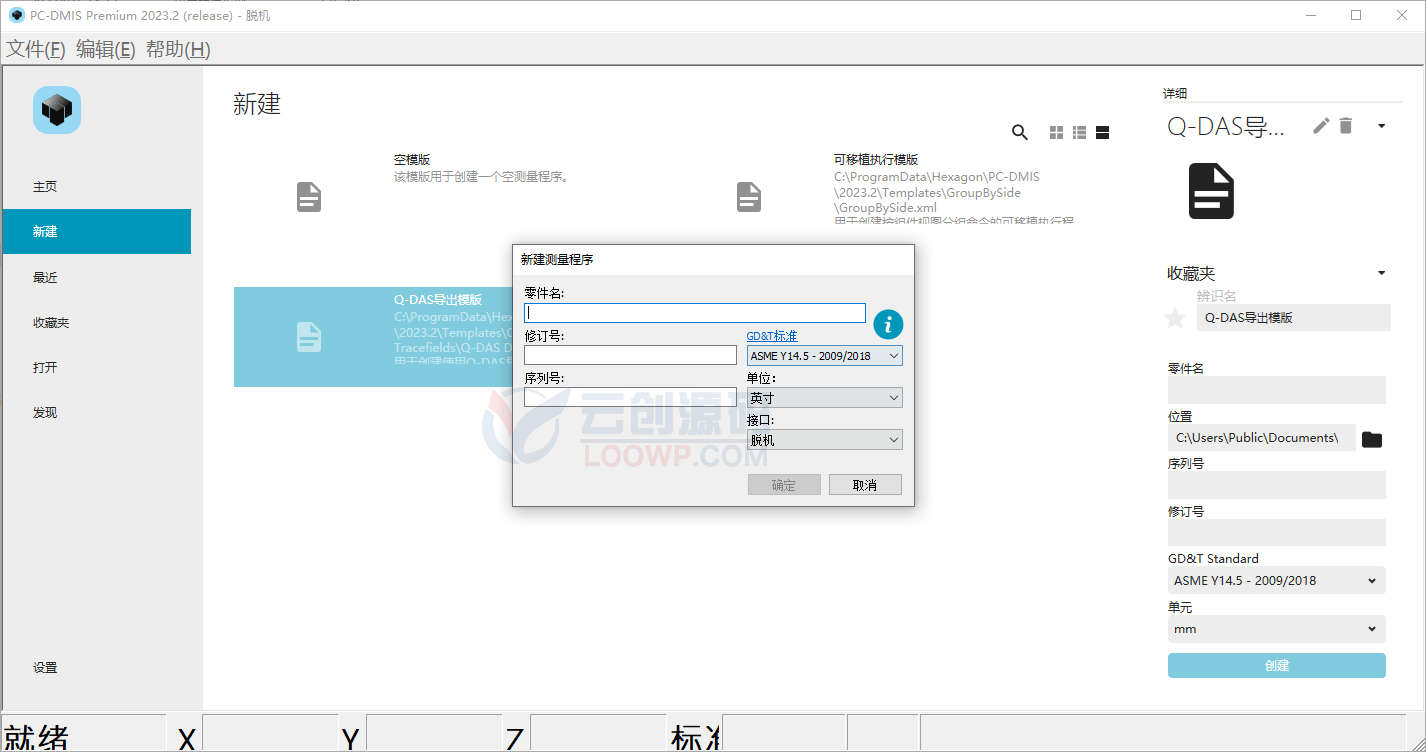Select the 空模版 template title
The image size is (1426, 752).
tap(412, 159)
